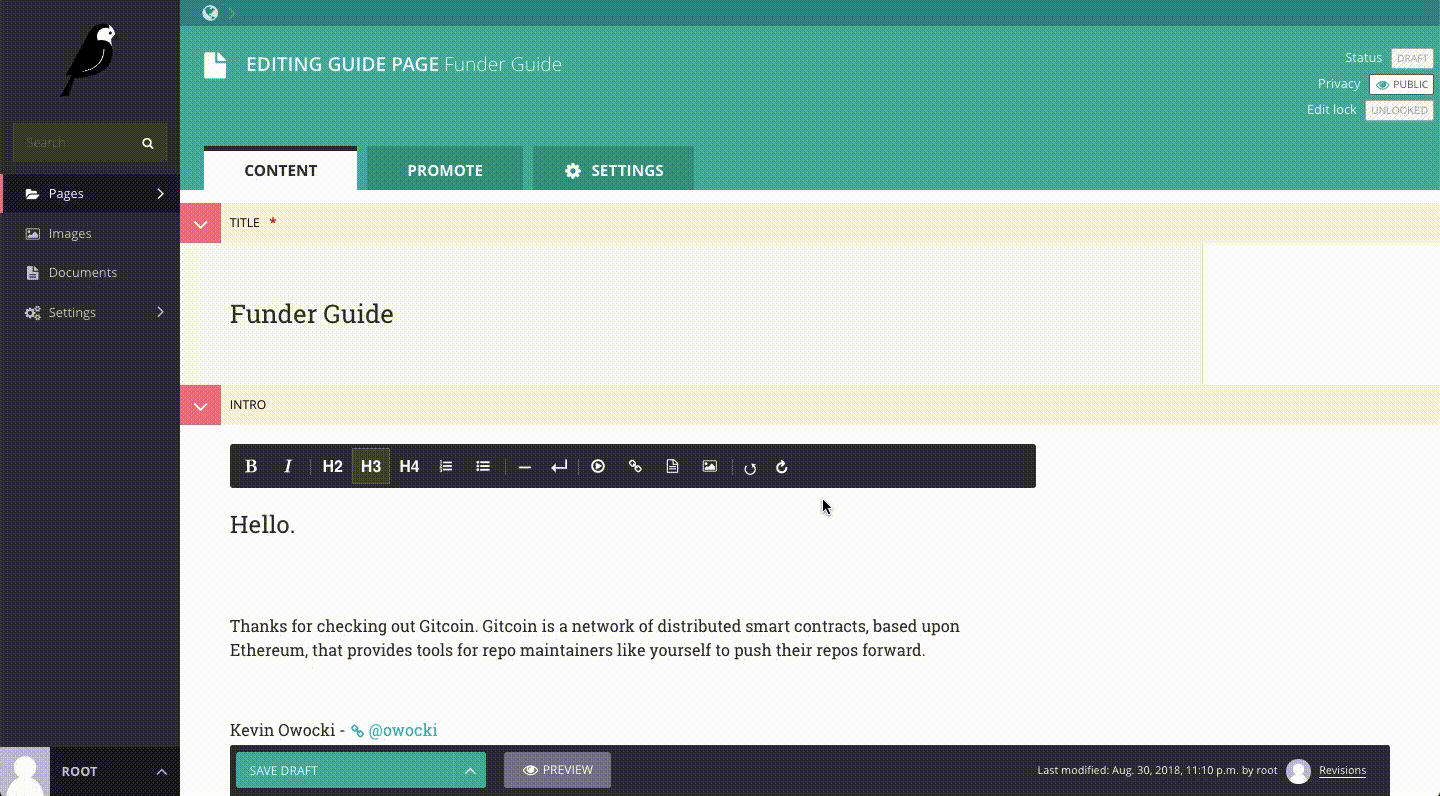This screenshot has width=1440, height=796.
Task: Switch to the Settings tab
Action: pos(613,170)
